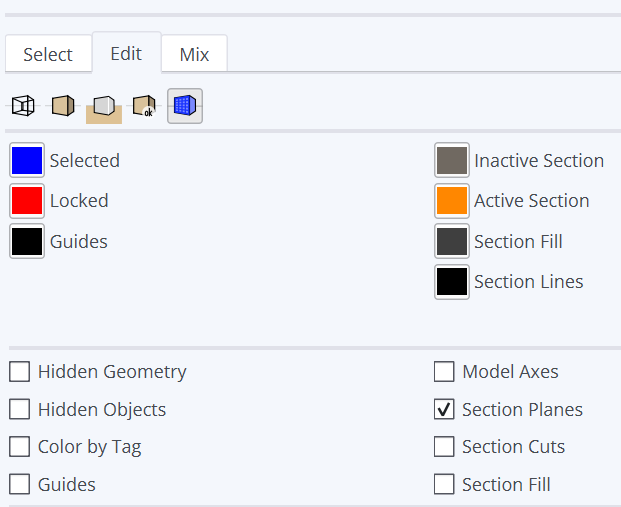Open the Edge settings icon
Viewport: 621px width, 507px height.
tap(23, 105)
